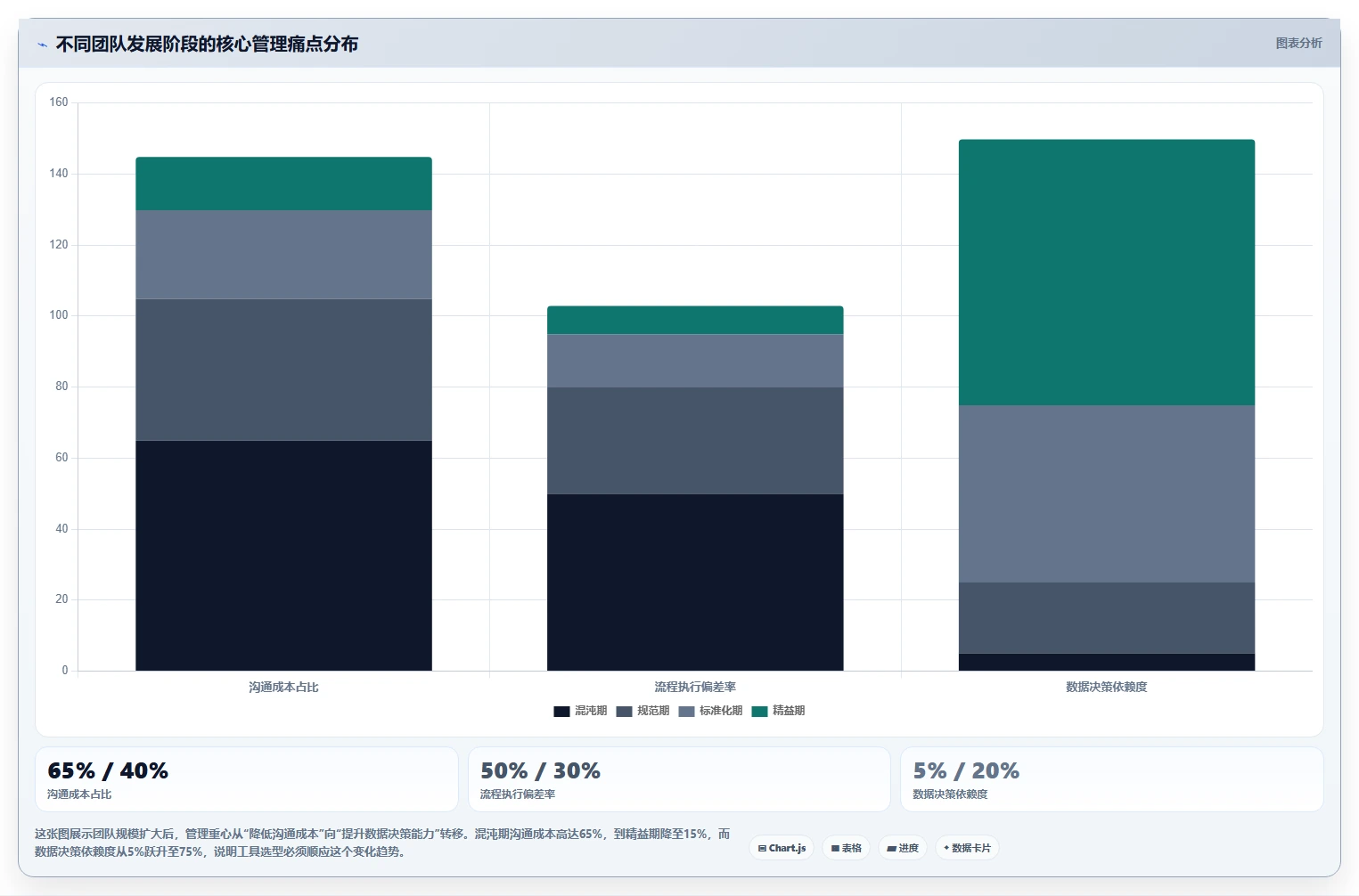Click the 100 y-axis tick label
The width and height of the screenshot is (1359, 896).
tap(59, 315)
